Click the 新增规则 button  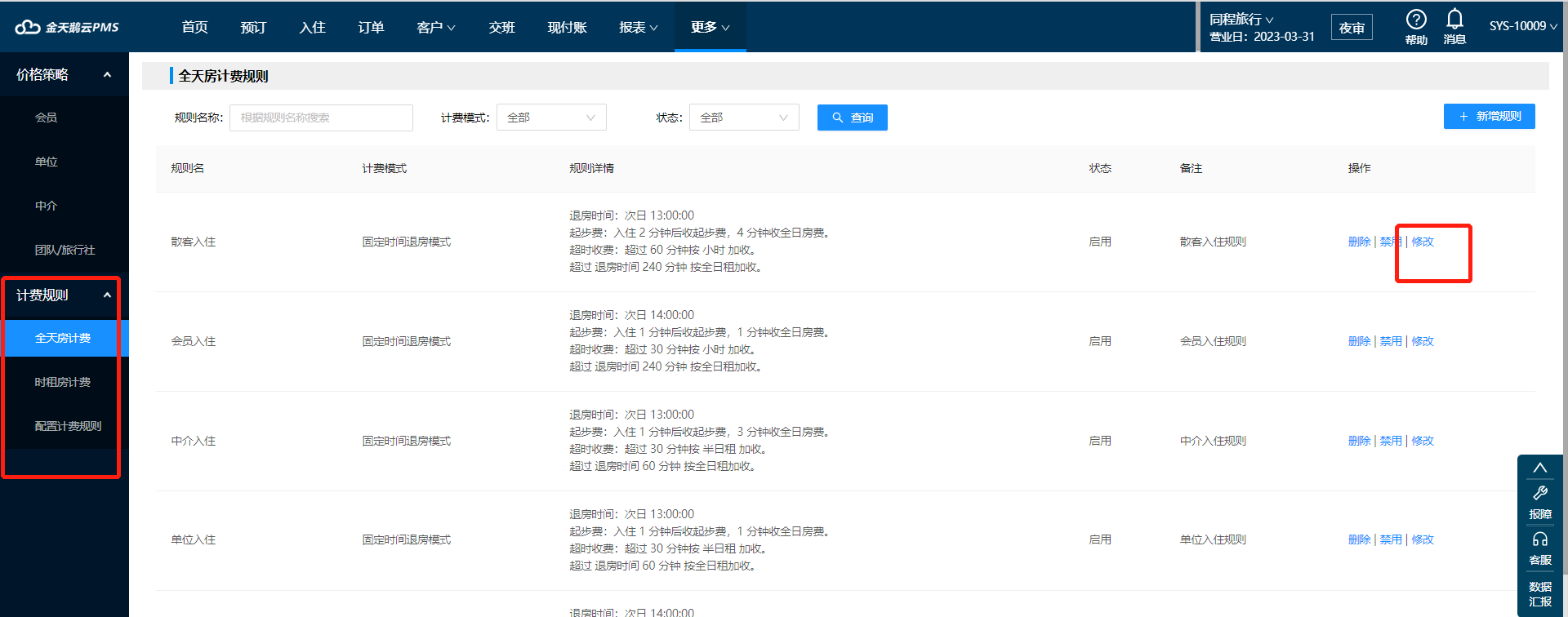[1490, 116]
